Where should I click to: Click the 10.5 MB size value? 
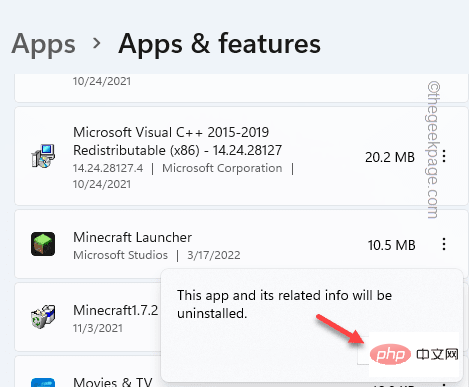392,245
